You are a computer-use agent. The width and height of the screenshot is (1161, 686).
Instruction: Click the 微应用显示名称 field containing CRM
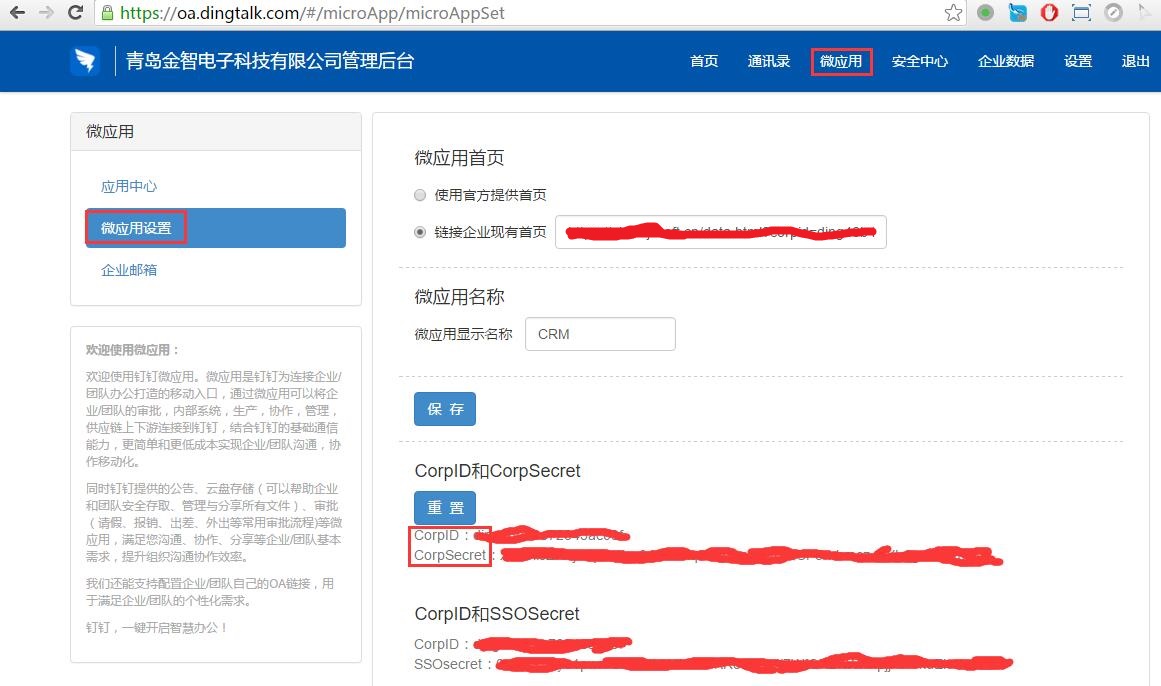point(600,334)
